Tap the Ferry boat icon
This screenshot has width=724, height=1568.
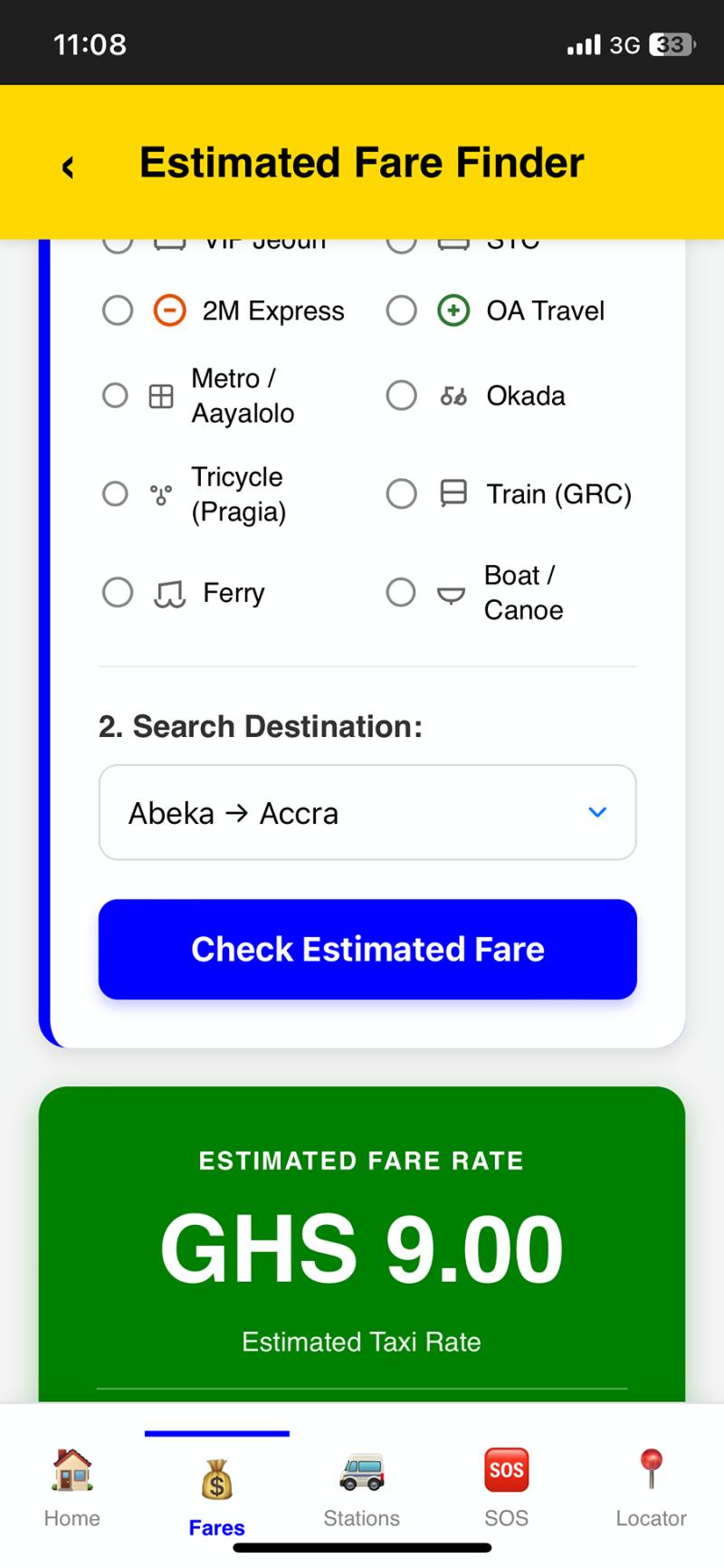pos(169,593)
